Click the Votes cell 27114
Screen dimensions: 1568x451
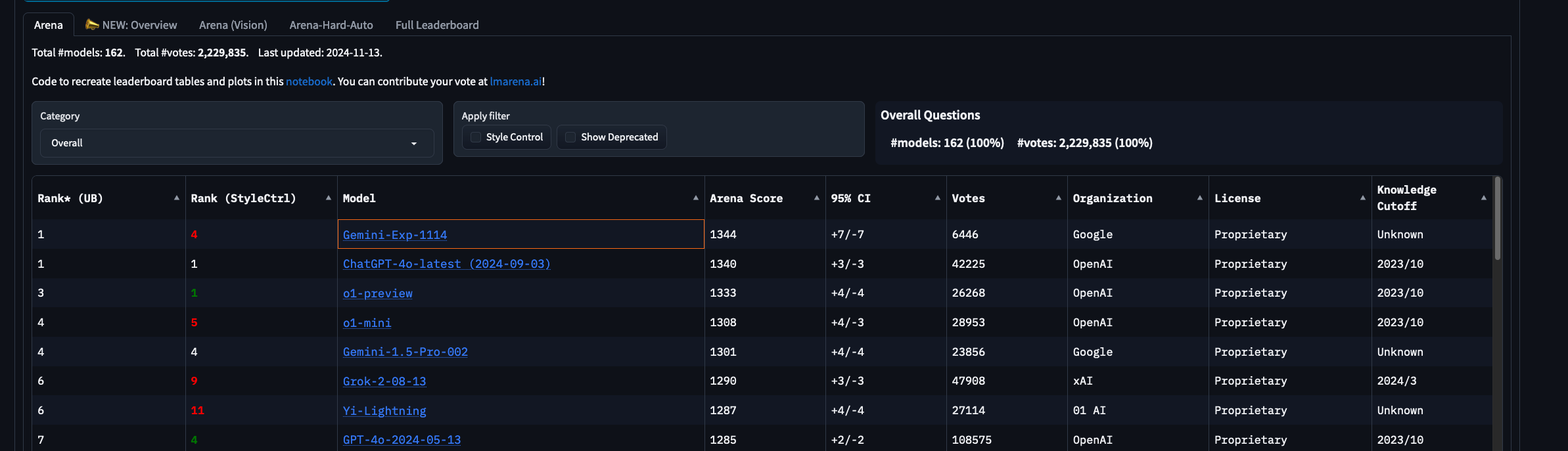(1007, 410)
